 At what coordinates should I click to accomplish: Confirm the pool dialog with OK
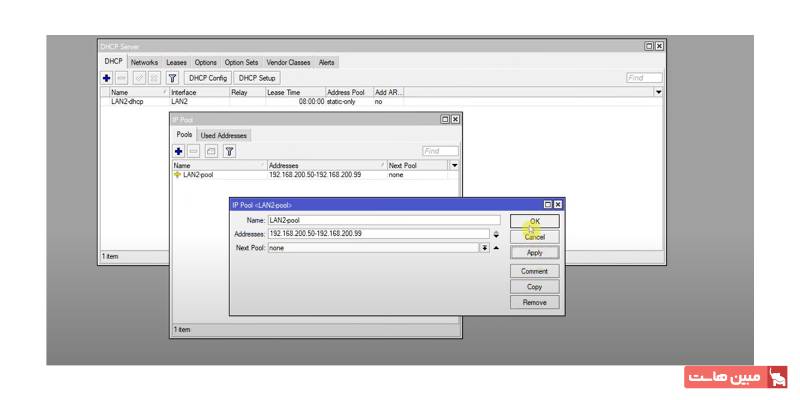click(535, 221)
